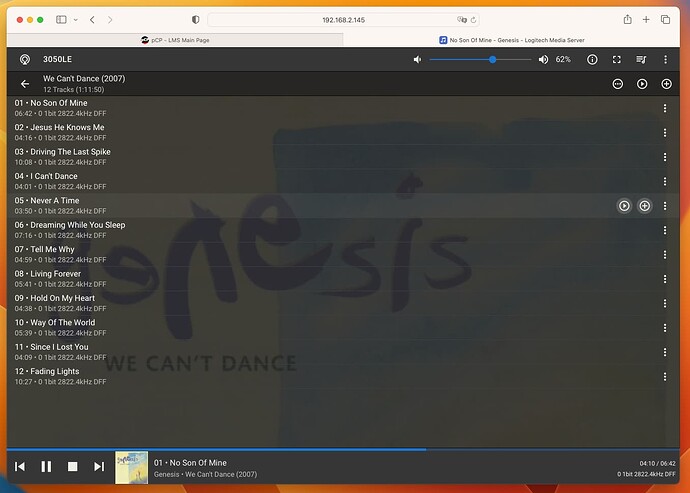The width and height of the screenshot is (690, 493).
Task: Go forward in Safari history
Action: point(110,20)
